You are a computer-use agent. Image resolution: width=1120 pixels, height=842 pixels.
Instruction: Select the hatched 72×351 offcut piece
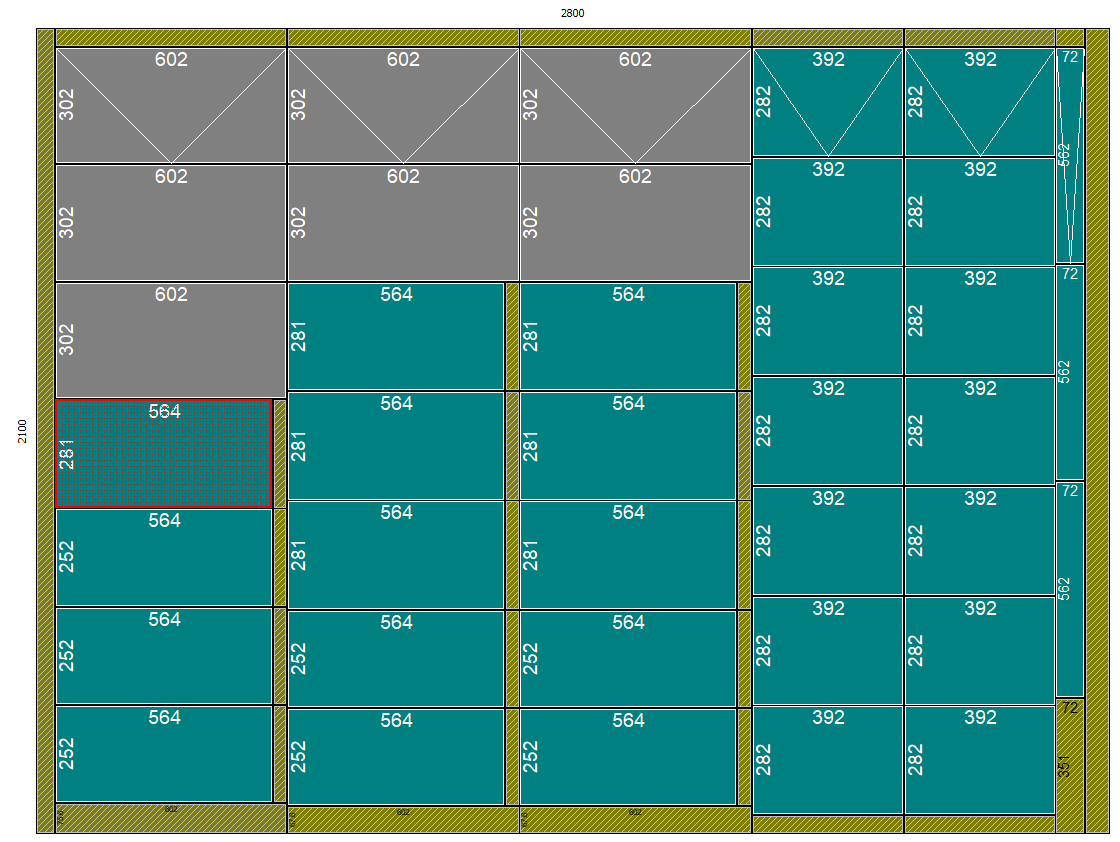(x=1069, y=765)
